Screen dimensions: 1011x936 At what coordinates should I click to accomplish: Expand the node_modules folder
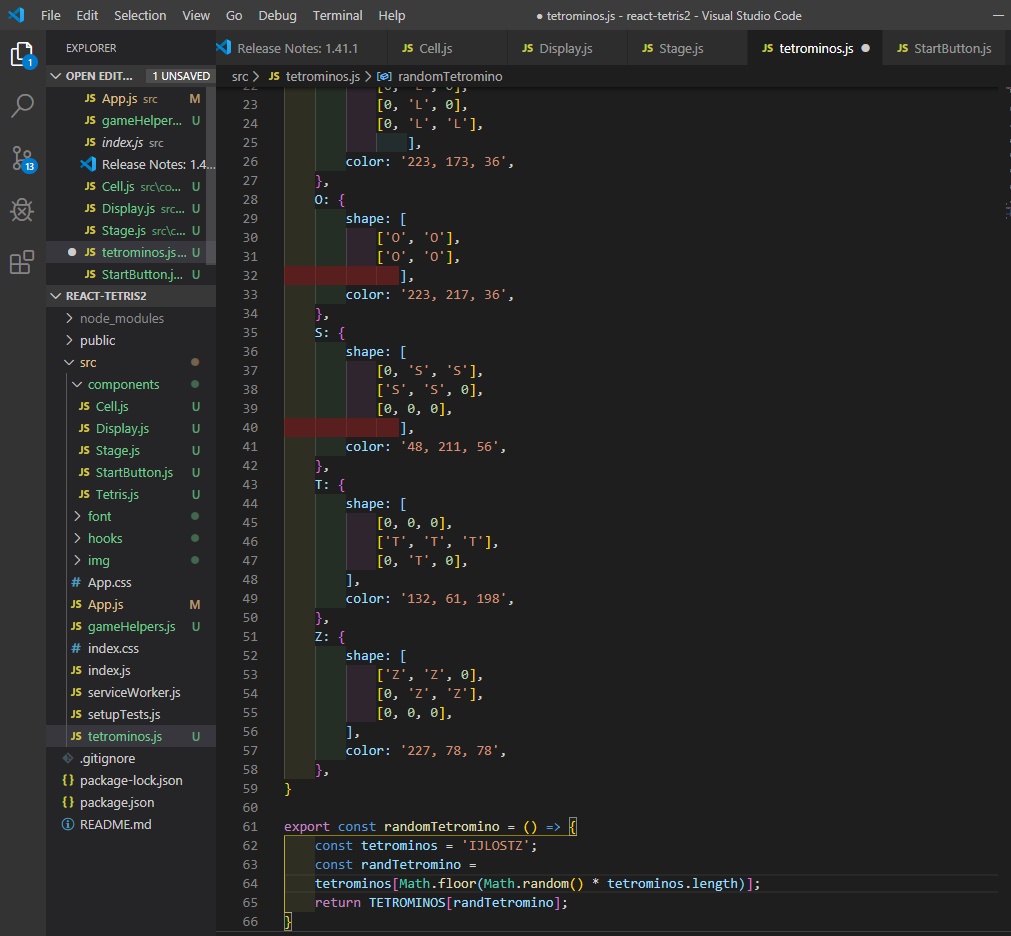pos(70,319)
